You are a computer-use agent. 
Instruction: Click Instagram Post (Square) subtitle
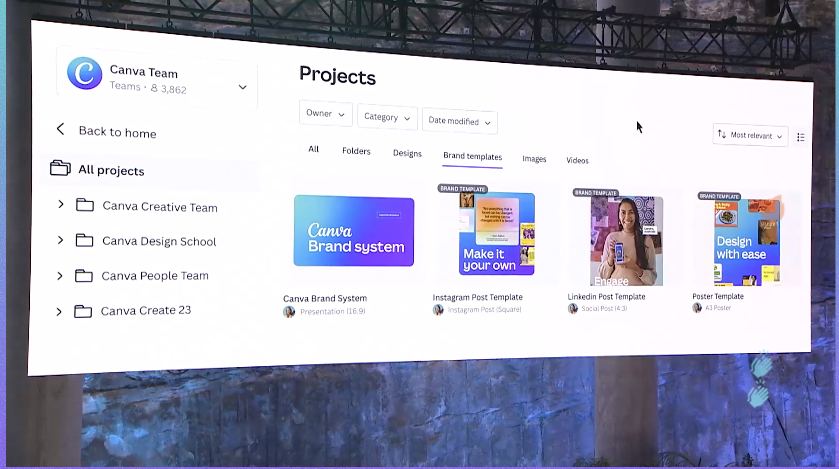(x=484, y=310)
